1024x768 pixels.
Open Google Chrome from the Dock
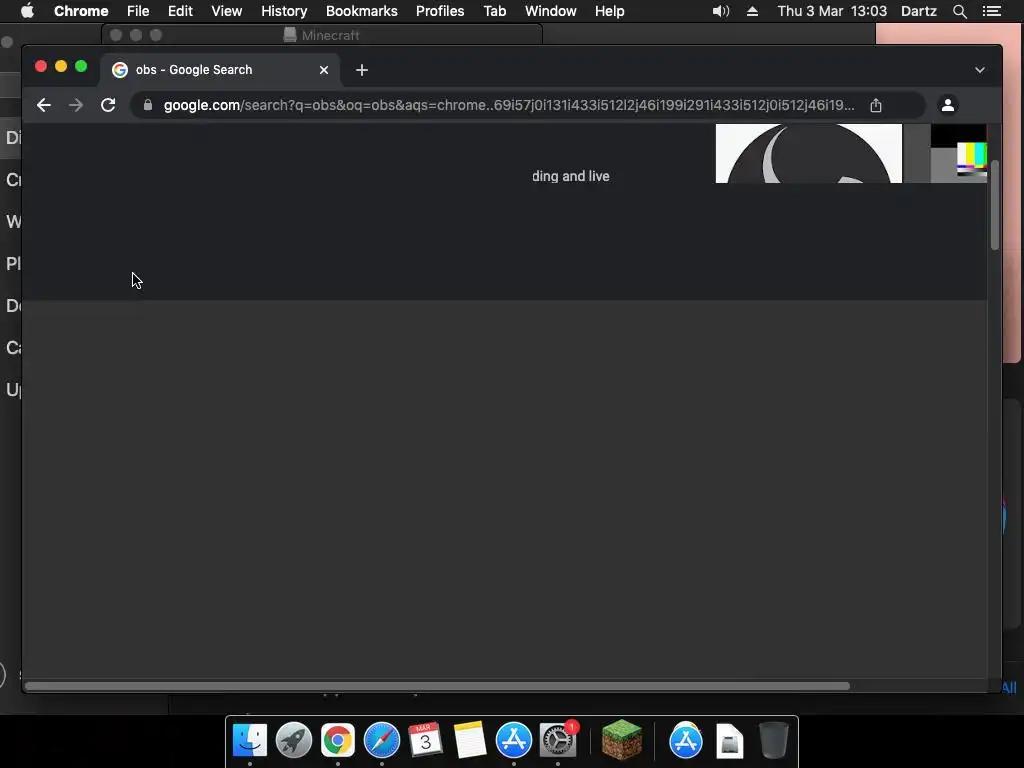pyautogui.click(x=338, y=741)
